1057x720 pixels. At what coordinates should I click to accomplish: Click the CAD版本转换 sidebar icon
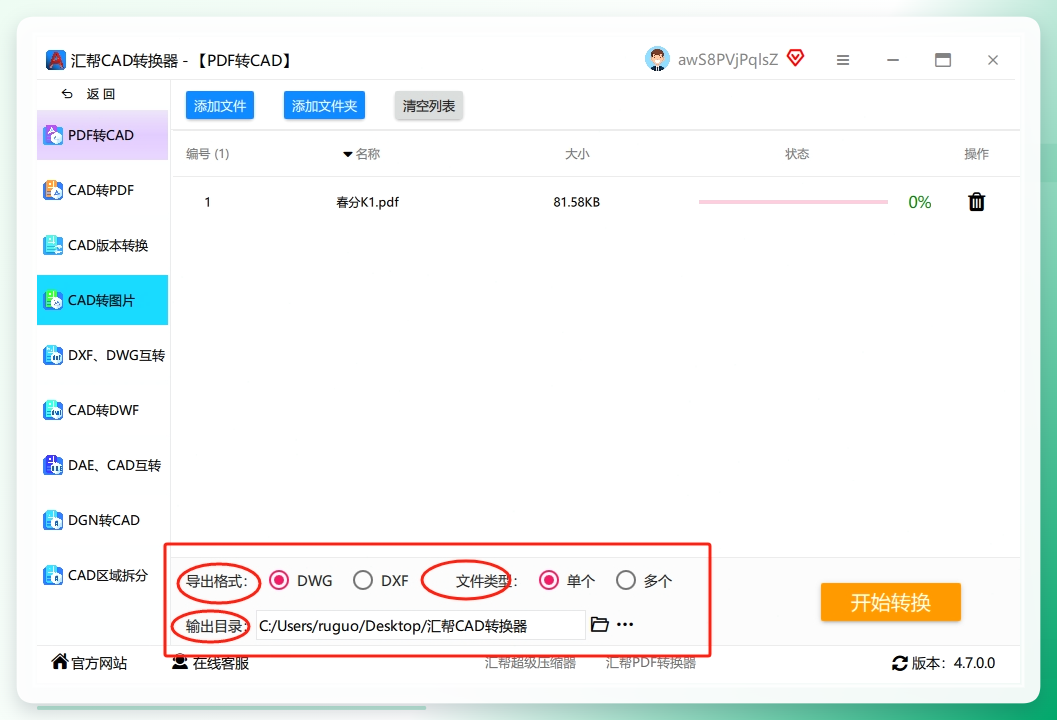[53, 245]
